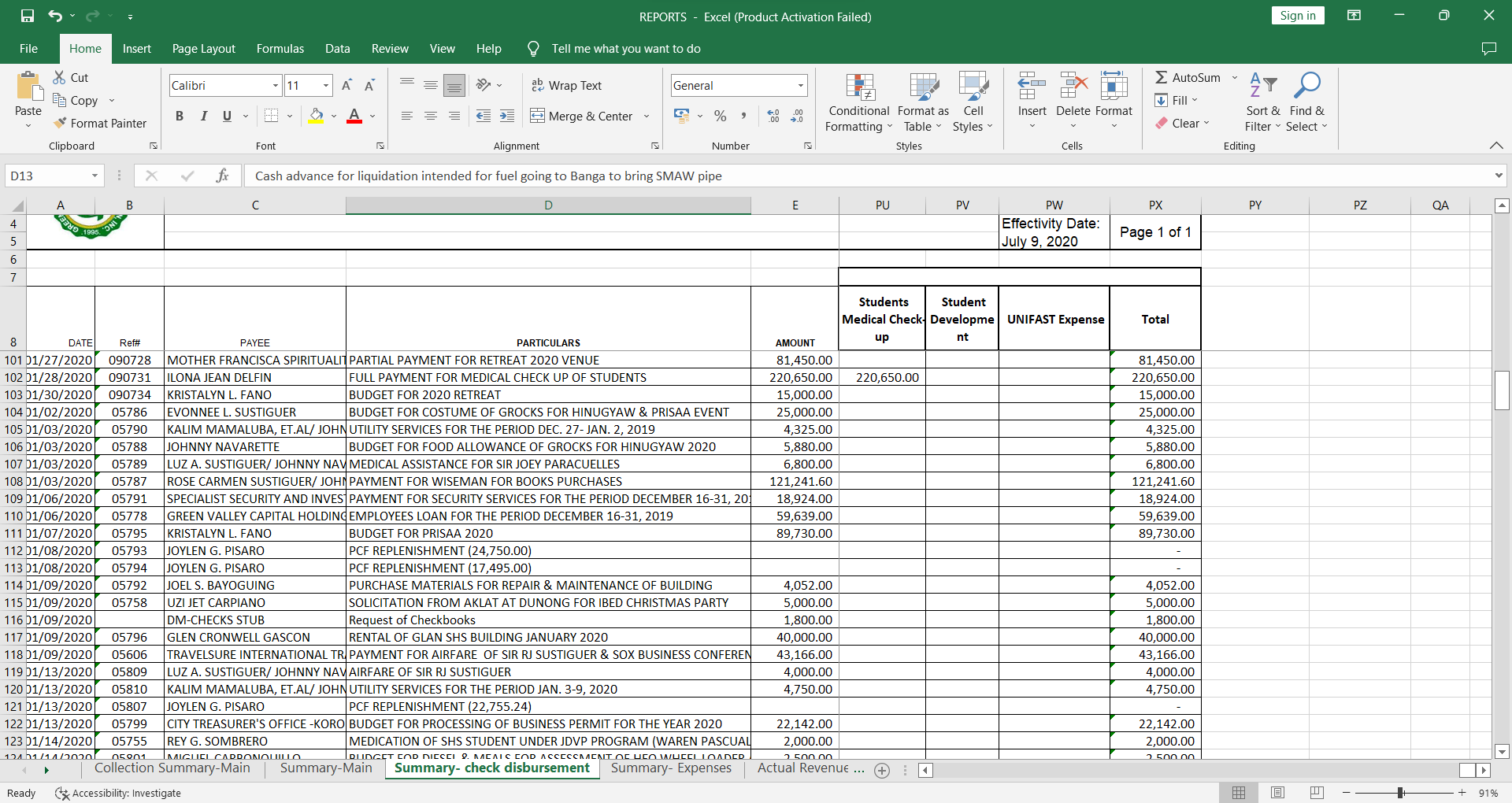Click the zoom slider handle
The image size is (1512, 803).
(x=1401, y=793)
